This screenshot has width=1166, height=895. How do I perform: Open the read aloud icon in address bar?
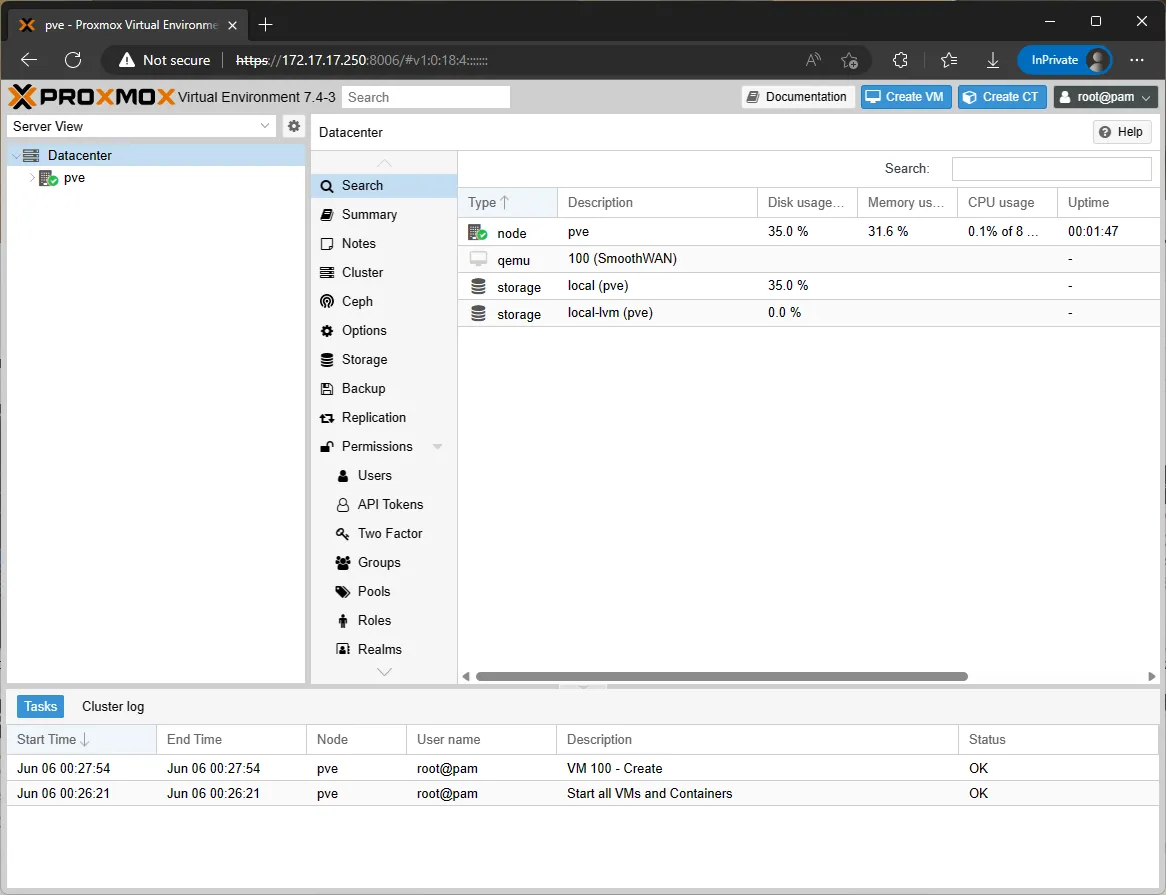click(814, 60)
